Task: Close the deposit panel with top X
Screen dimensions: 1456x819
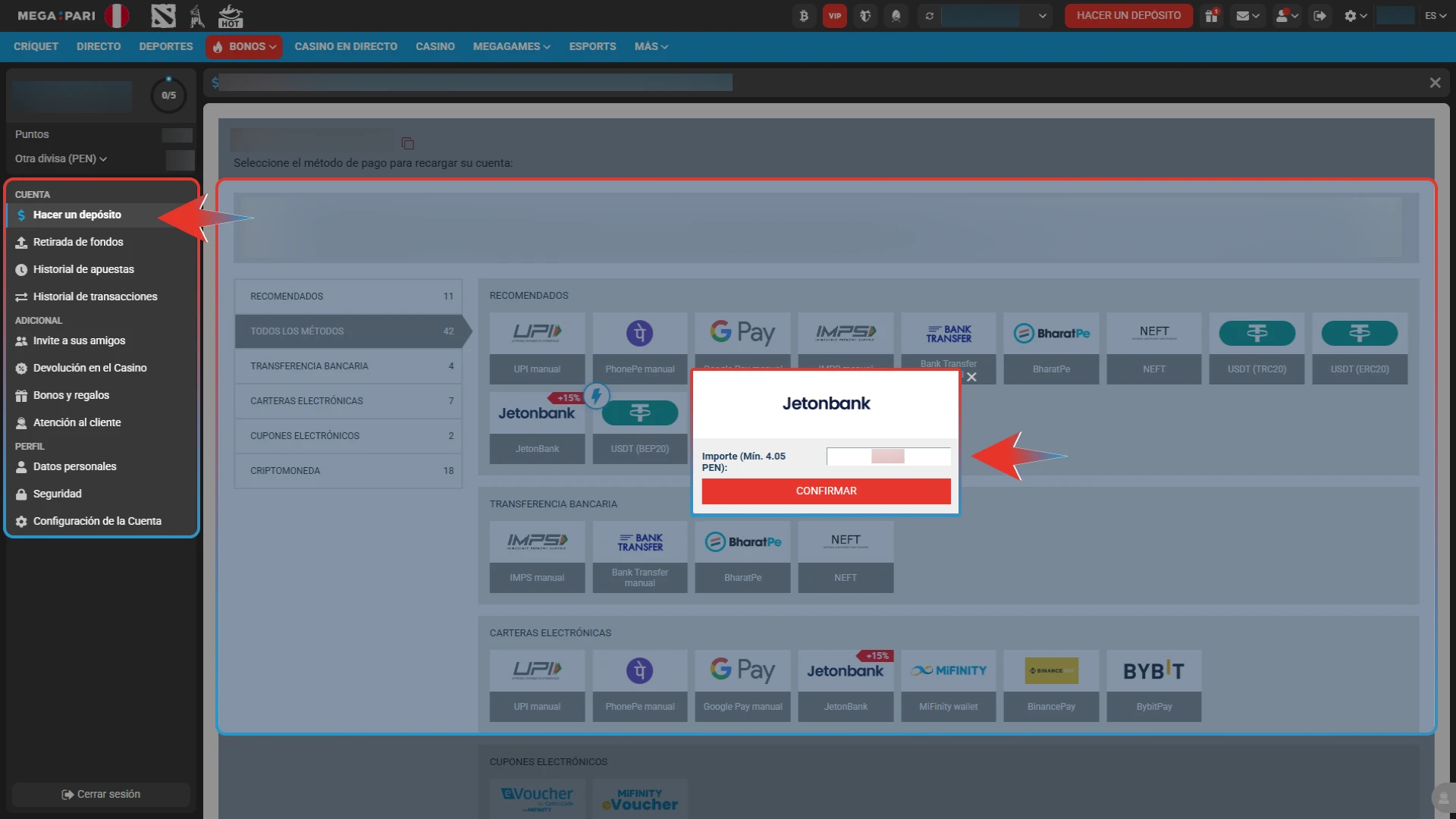Action: pyautogui.click(x=1435, y=83)
